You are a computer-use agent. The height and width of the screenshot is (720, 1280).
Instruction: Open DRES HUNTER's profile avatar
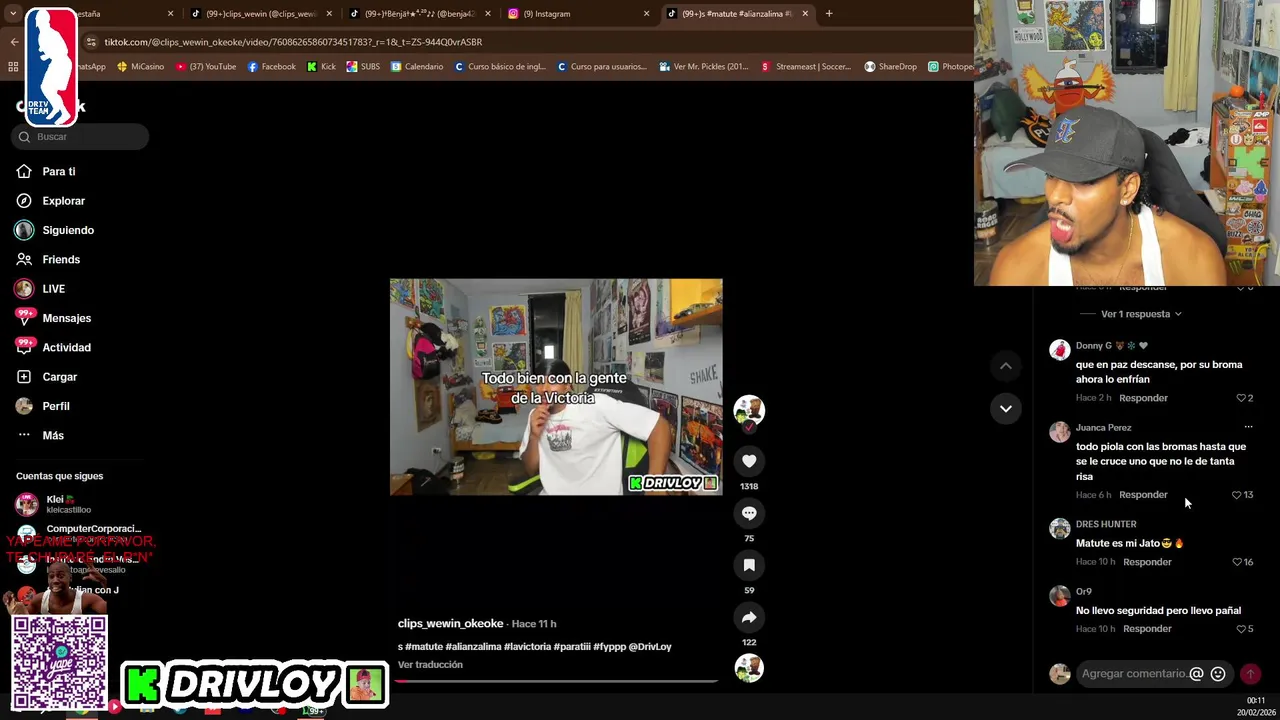coord(1059,529)
